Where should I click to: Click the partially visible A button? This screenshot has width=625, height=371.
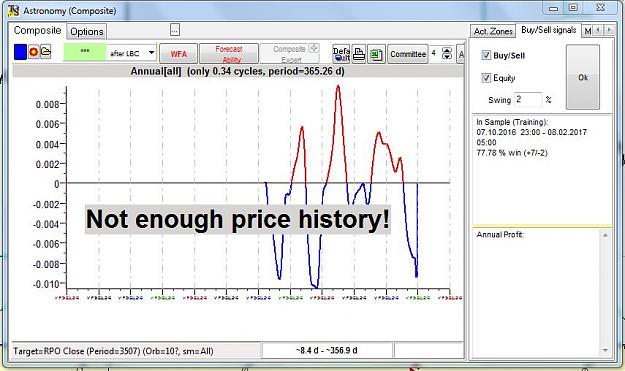[461, 54]
